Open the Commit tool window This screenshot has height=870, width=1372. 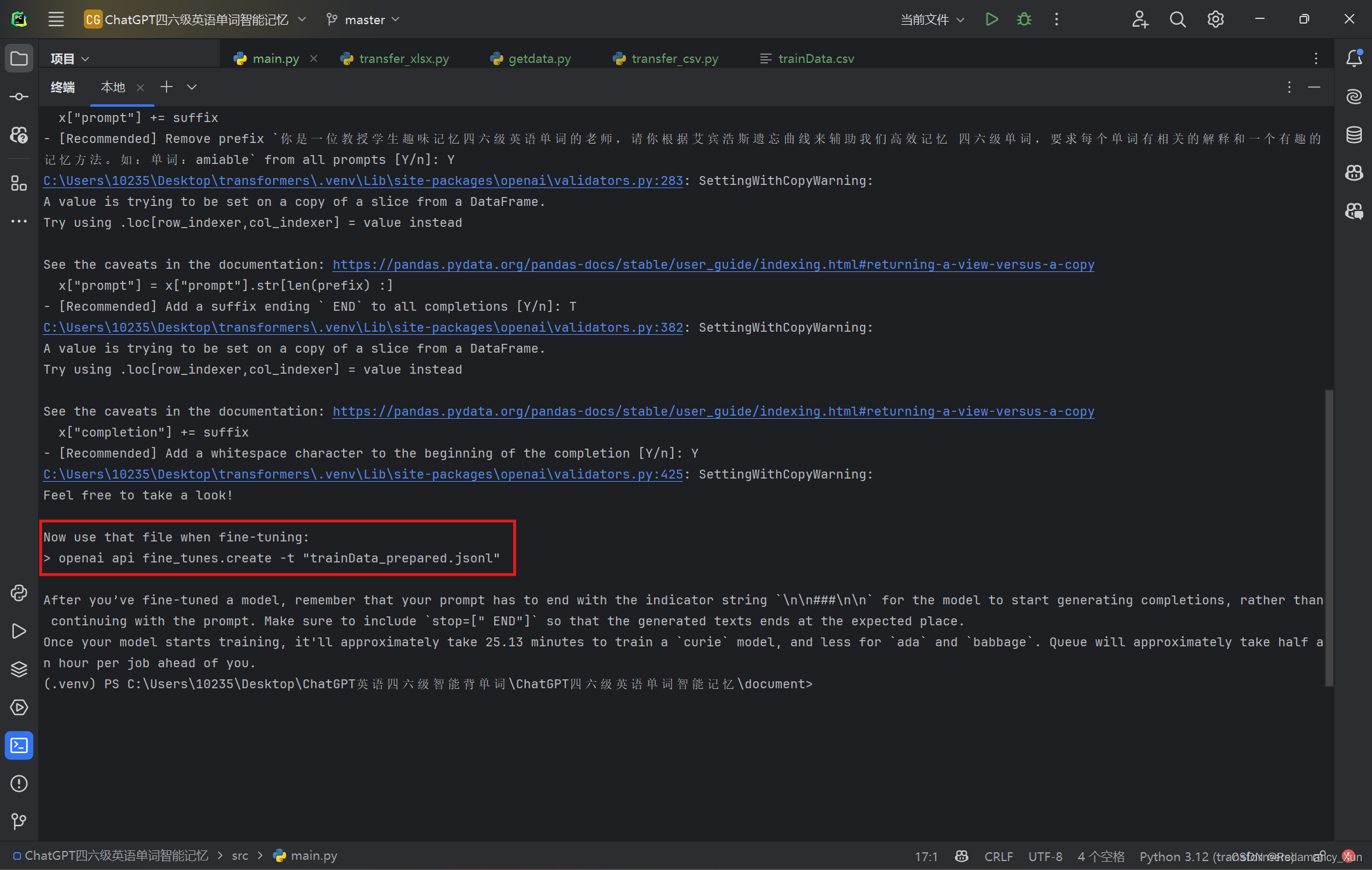tap(19, 97)
